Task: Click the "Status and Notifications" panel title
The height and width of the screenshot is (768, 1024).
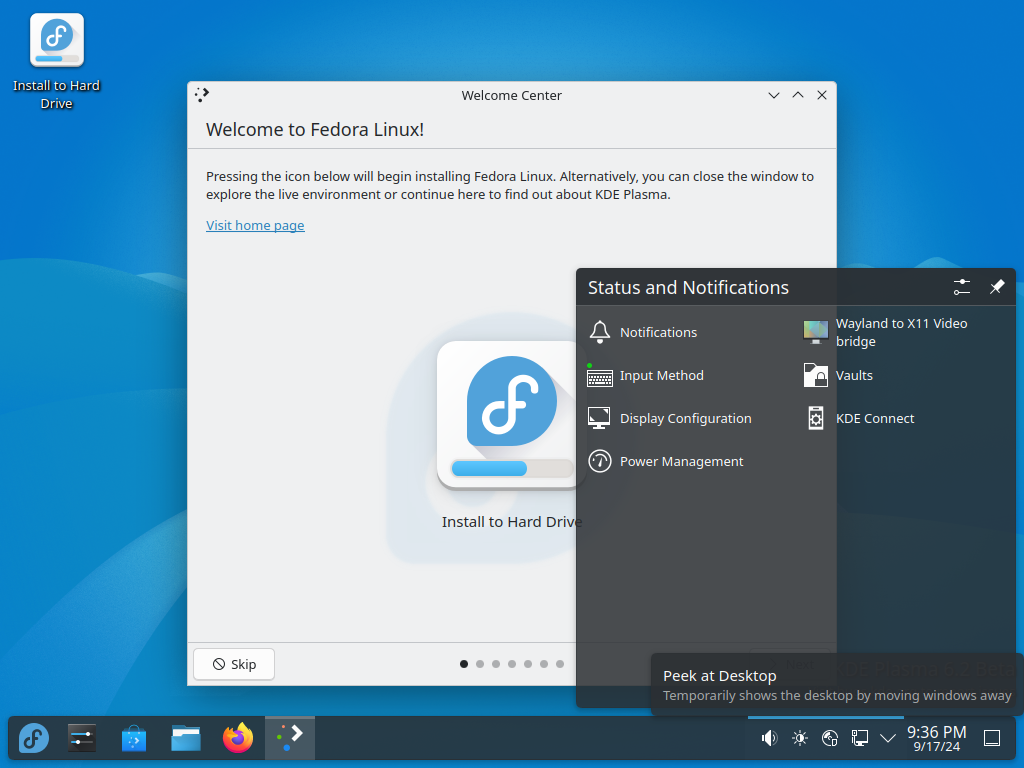Action: (x=688, y=287)
